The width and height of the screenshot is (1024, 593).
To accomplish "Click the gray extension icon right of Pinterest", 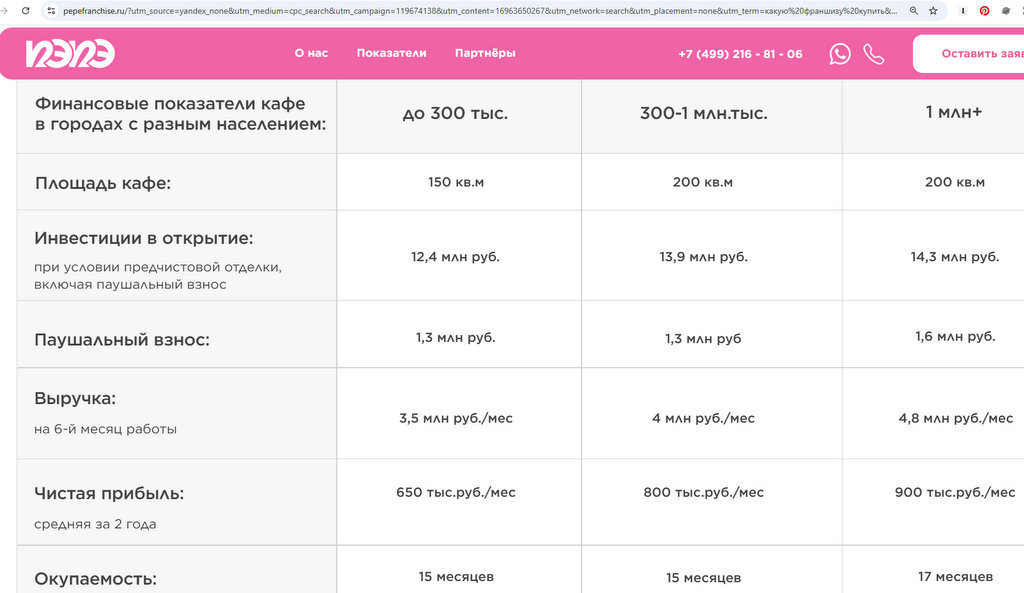I will click(x=1006, y=11).
